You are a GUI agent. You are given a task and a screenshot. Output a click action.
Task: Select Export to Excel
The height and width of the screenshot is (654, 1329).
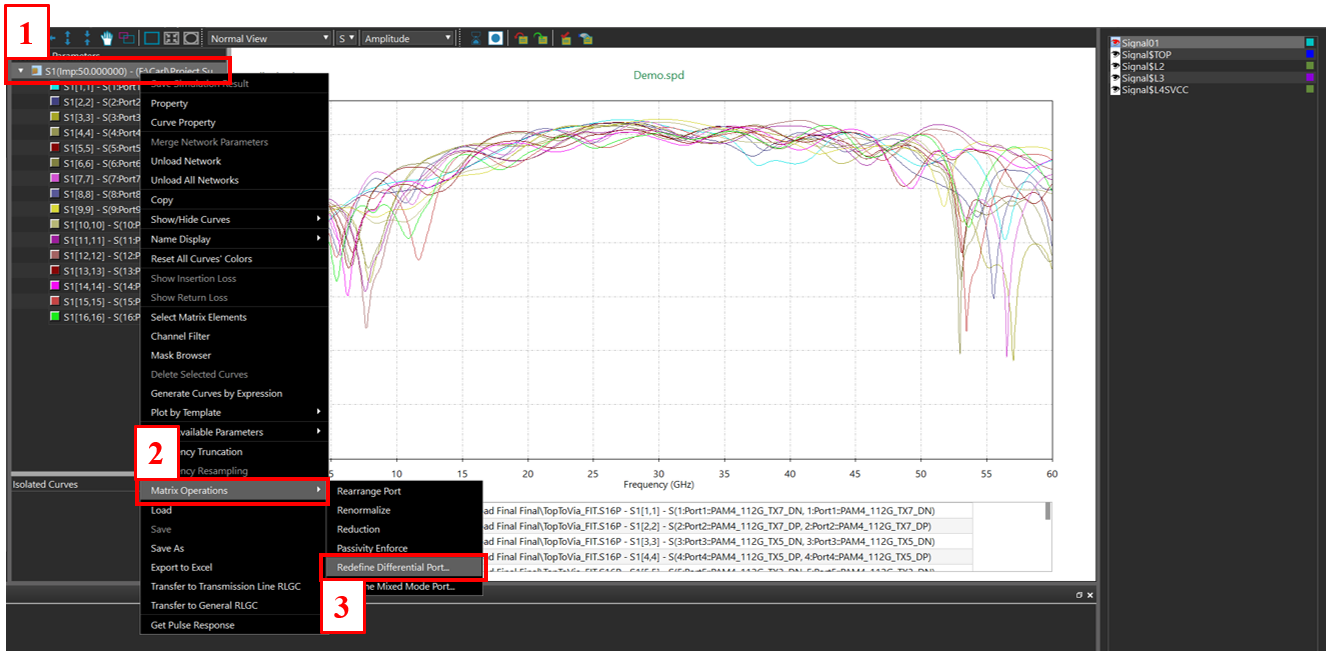[x=234, y=567]
